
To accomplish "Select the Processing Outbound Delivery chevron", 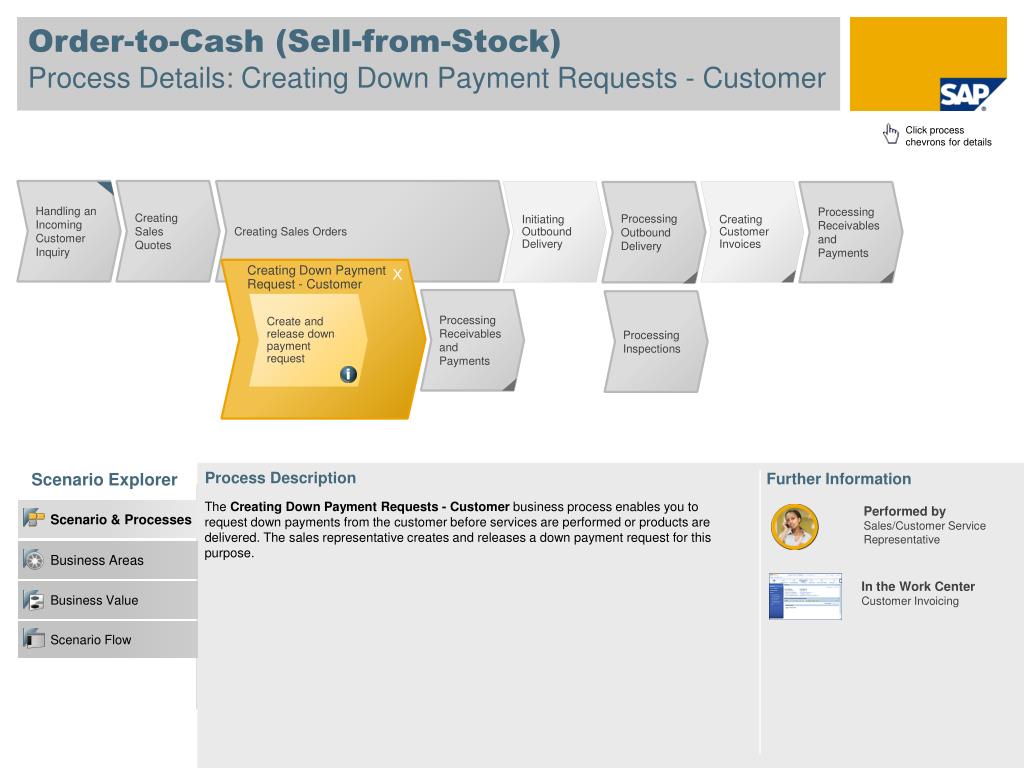I will coord(654,232).
